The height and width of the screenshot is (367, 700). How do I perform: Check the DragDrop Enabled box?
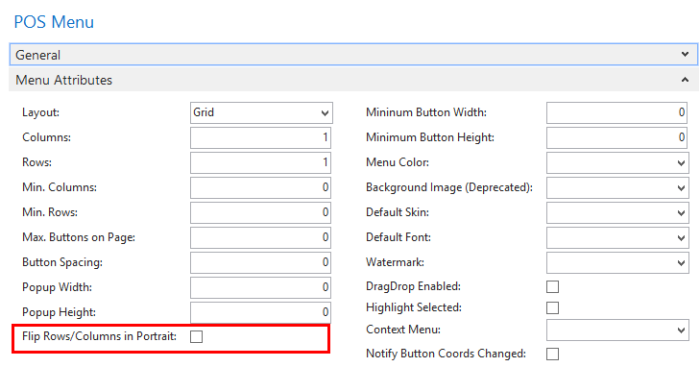[553, 287]
